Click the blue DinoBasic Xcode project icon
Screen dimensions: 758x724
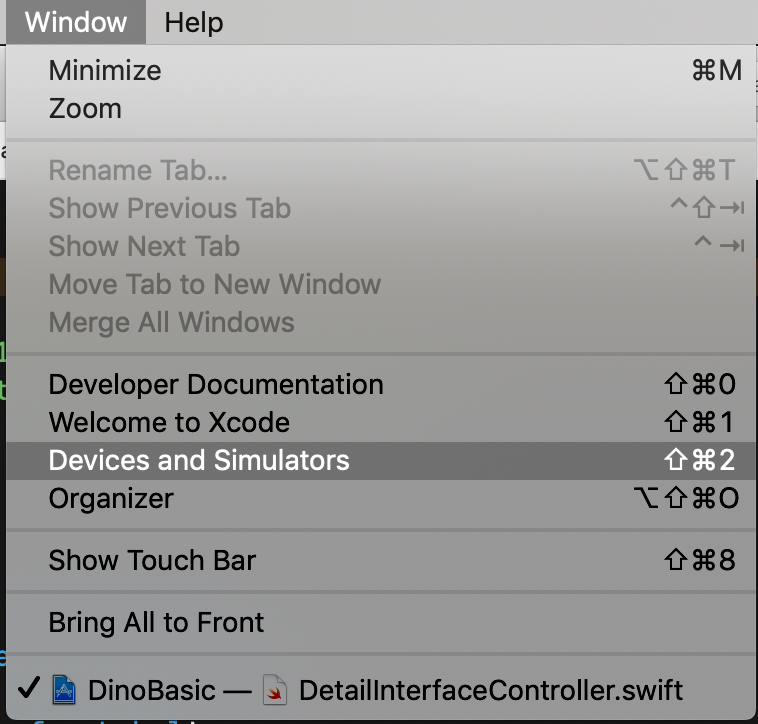(x=64, y=690)
